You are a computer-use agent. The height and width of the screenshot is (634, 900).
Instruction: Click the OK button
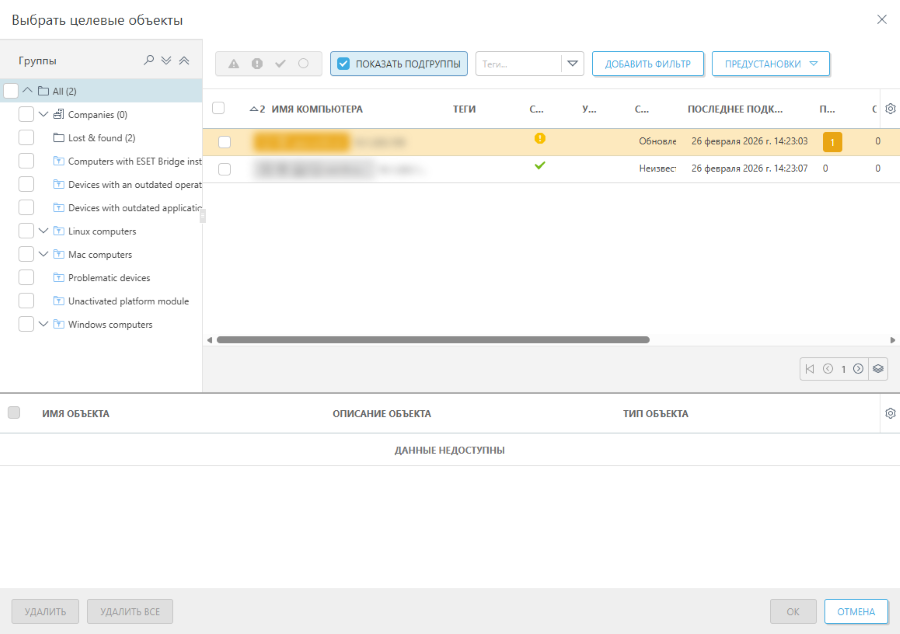(793, 612)
